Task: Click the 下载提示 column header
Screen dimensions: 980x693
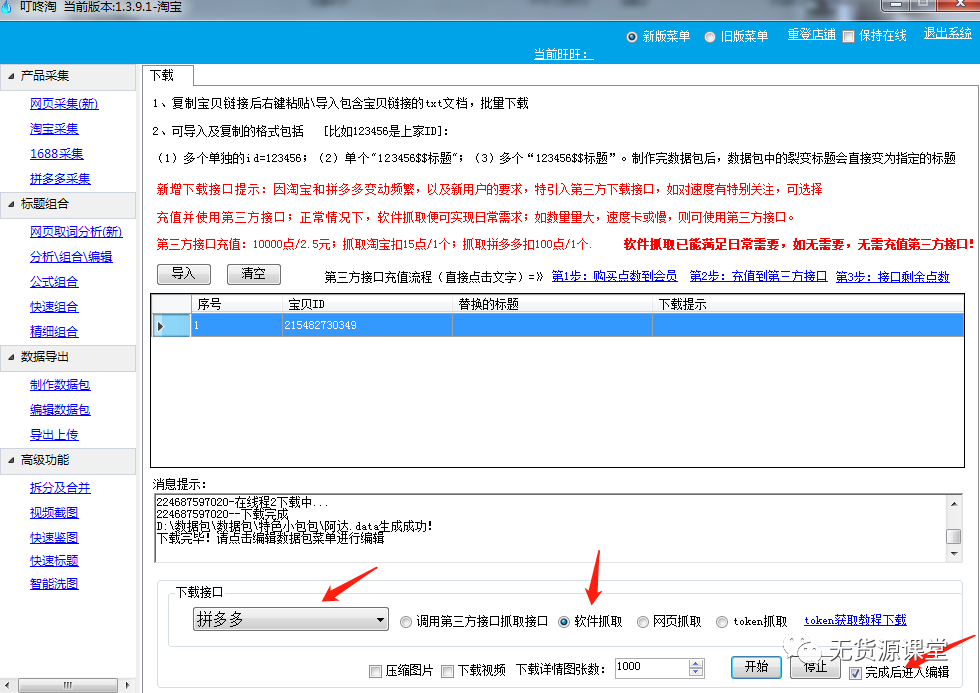Action: [808, 304]
